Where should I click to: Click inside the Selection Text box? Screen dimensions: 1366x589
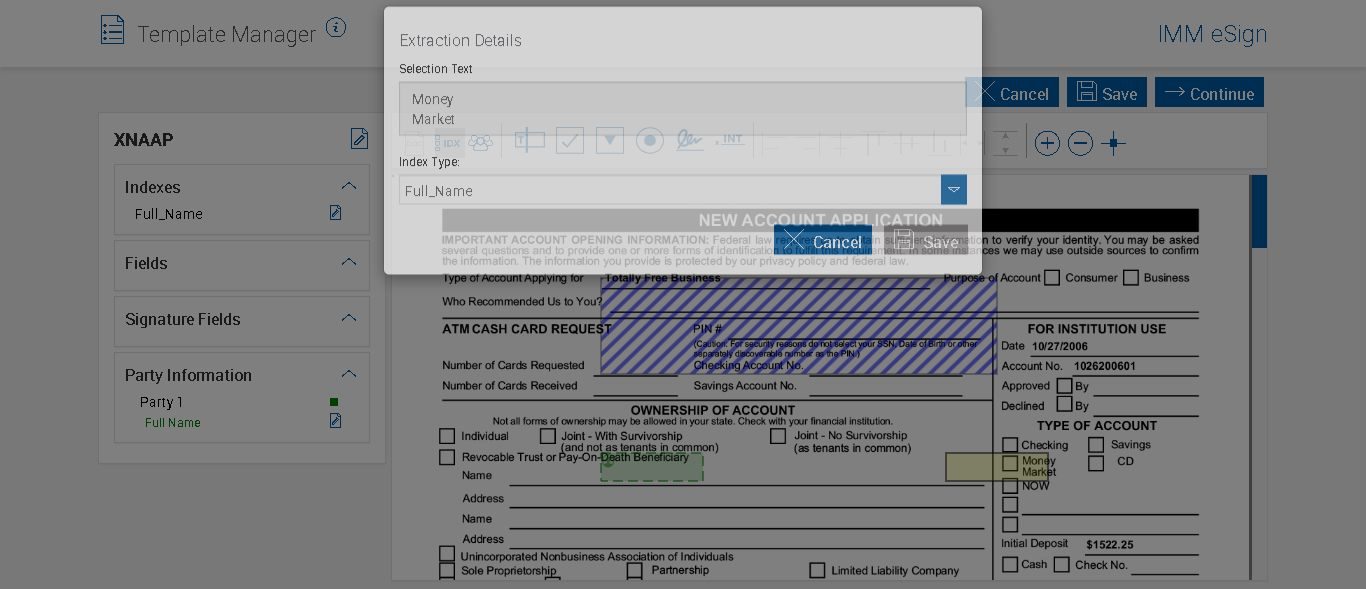coord(682,109)
